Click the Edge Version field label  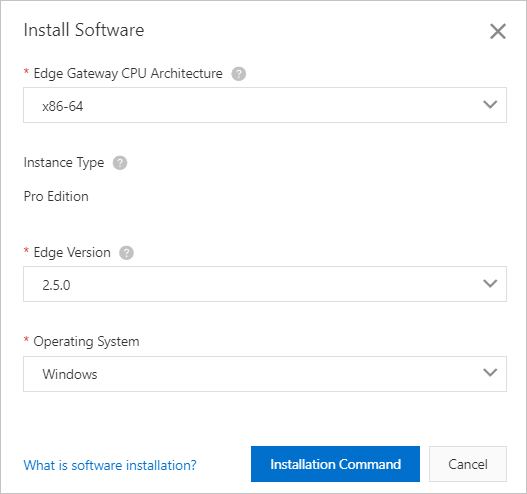[72, 253]
